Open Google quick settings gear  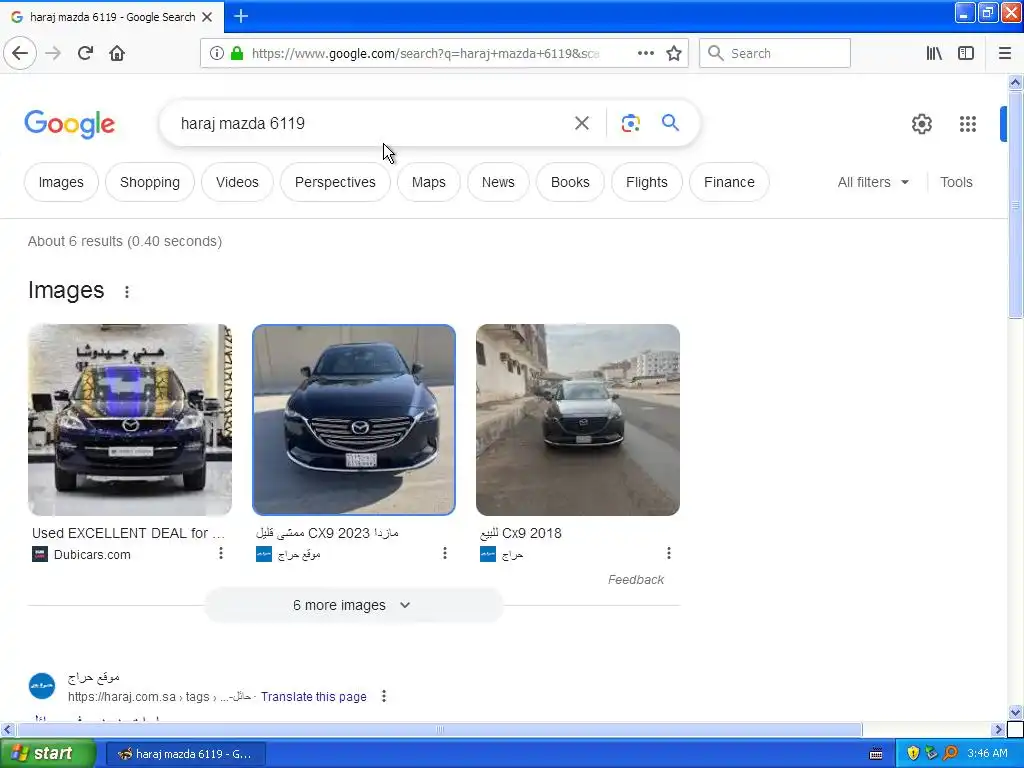tap(921, 124)
